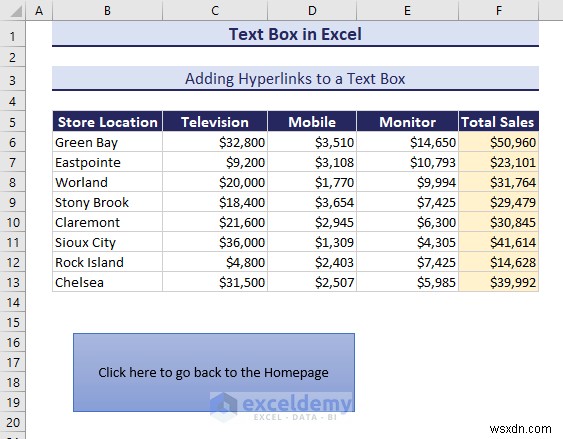
Task: Select row 2 header
Action: tap(13, 57)
